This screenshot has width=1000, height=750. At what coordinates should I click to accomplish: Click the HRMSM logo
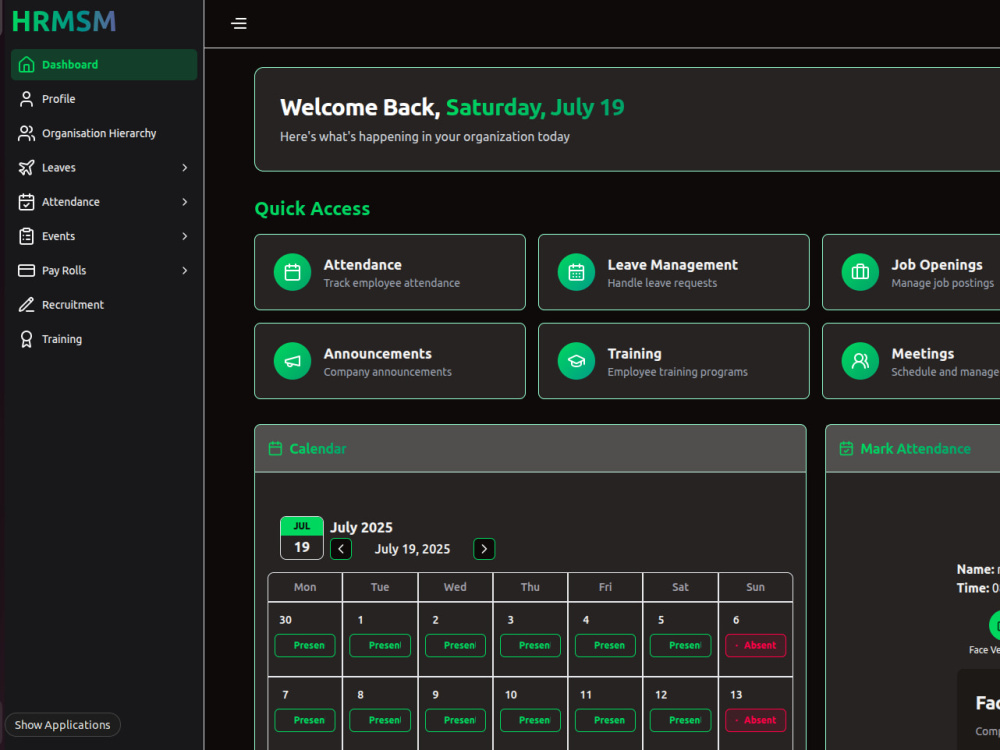pyautogui.click(x=64, y=22)
